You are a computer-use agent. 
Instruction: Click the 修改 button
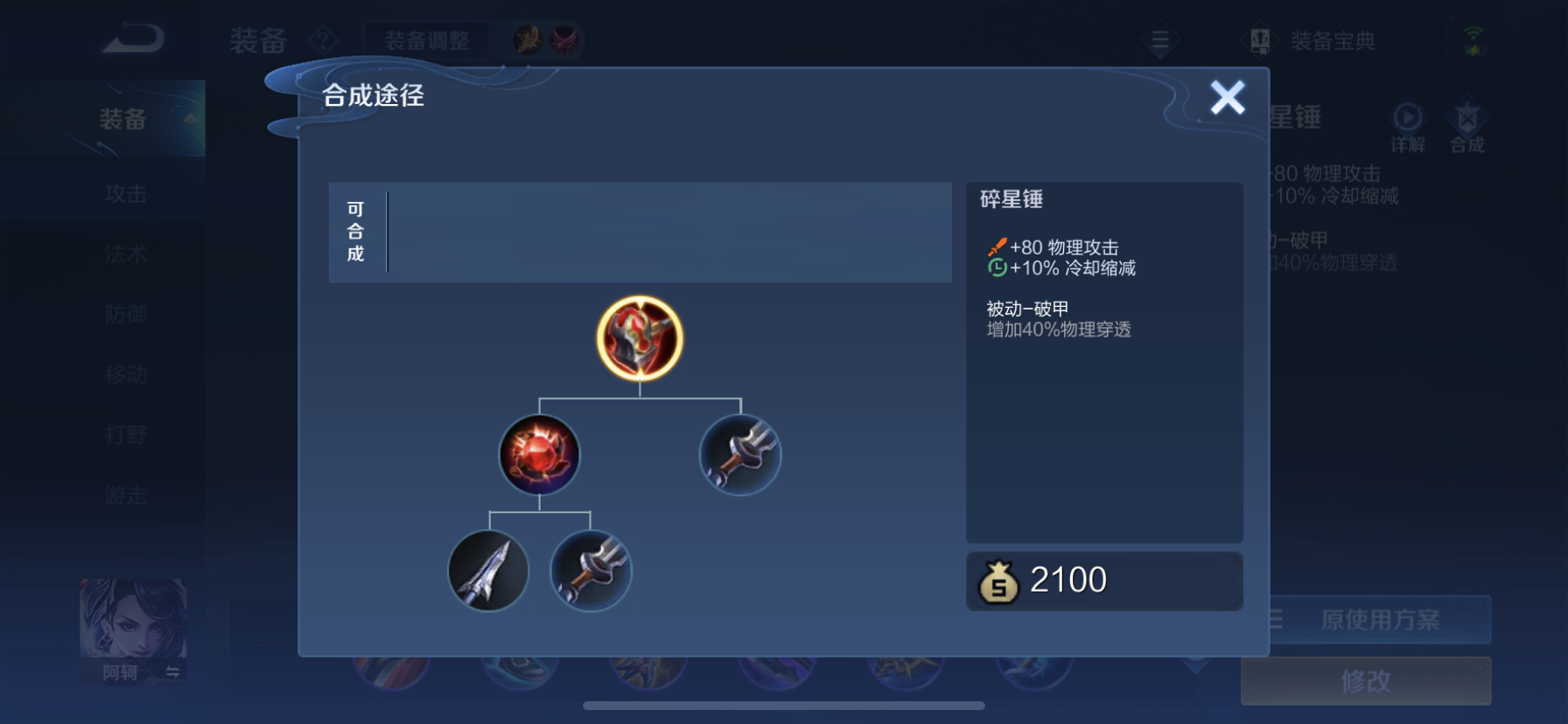1366,681
